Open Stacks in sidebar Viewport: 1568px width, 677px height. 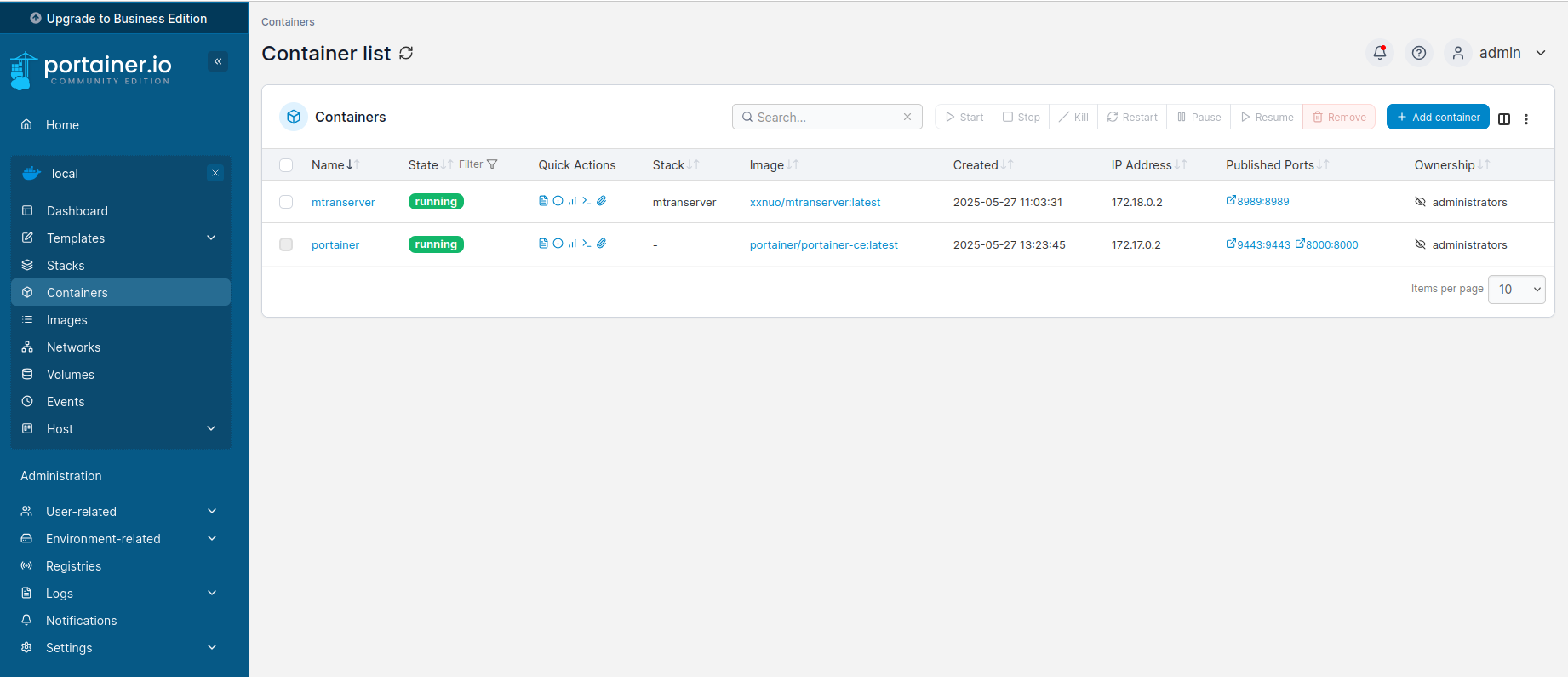[121, 265]
